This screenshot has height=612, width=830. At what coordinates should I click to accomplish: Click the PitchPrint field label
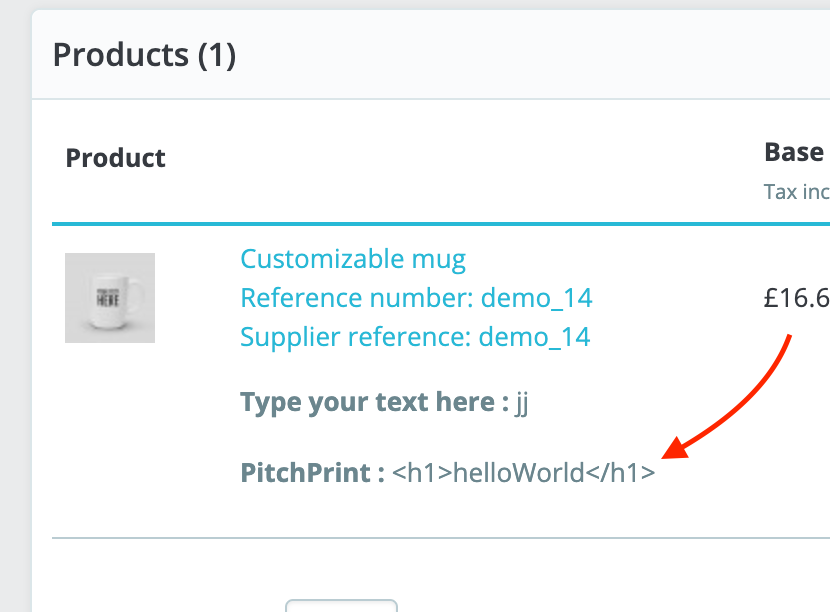coord(312,472)
